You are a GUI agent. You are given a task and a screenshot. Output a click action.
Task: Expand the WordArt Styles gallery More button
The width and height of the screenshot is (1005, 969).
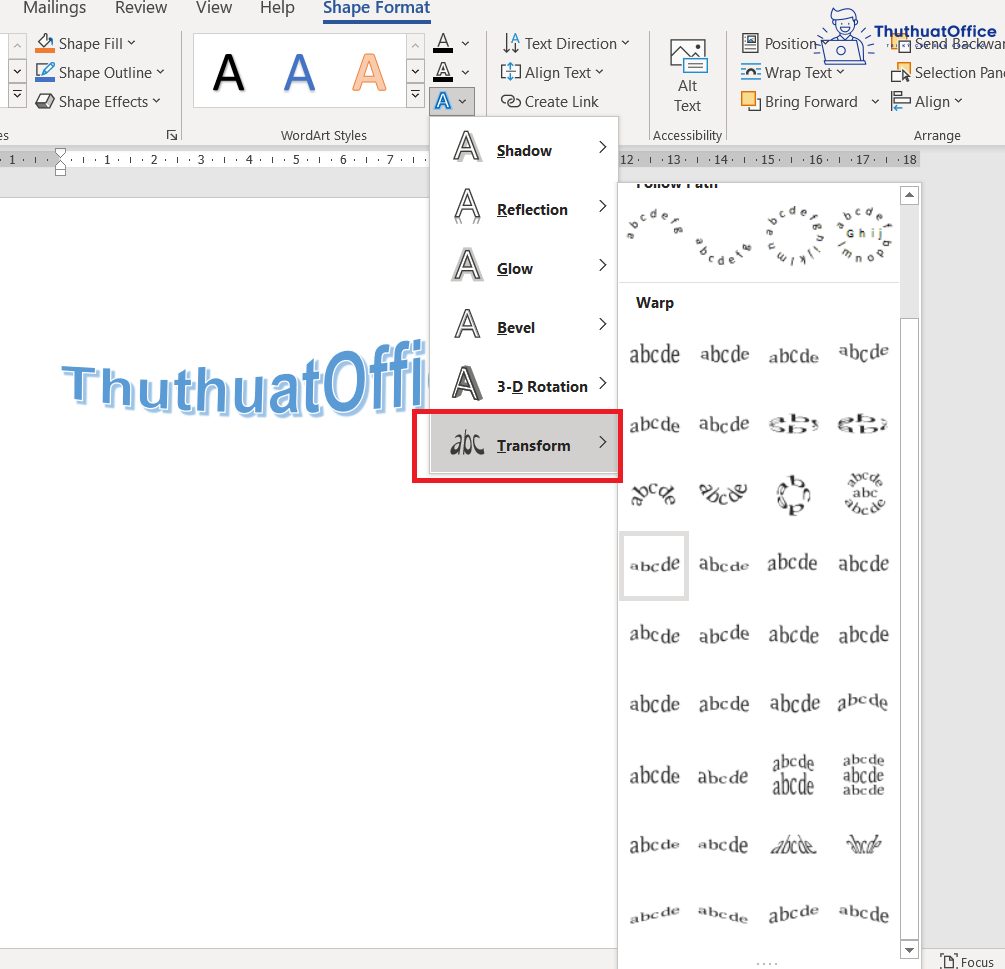coord(415,95)
